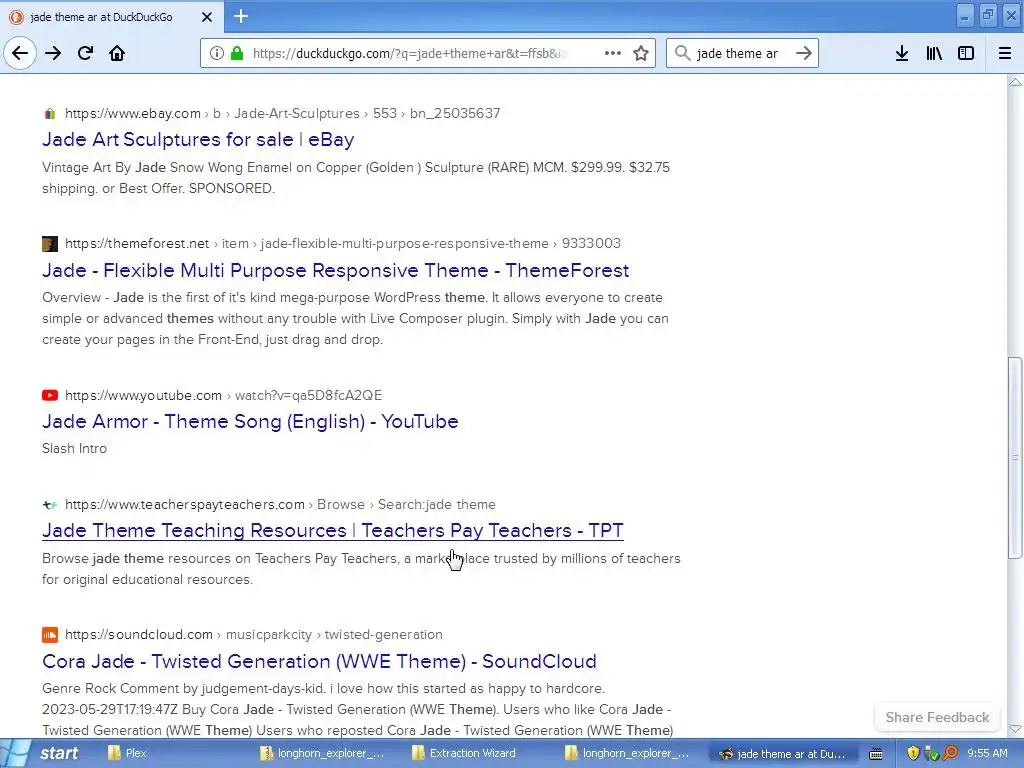Click the Teachers Pay Teachers favicon
Screen dimensions: 1024x768
coord(50,504)
